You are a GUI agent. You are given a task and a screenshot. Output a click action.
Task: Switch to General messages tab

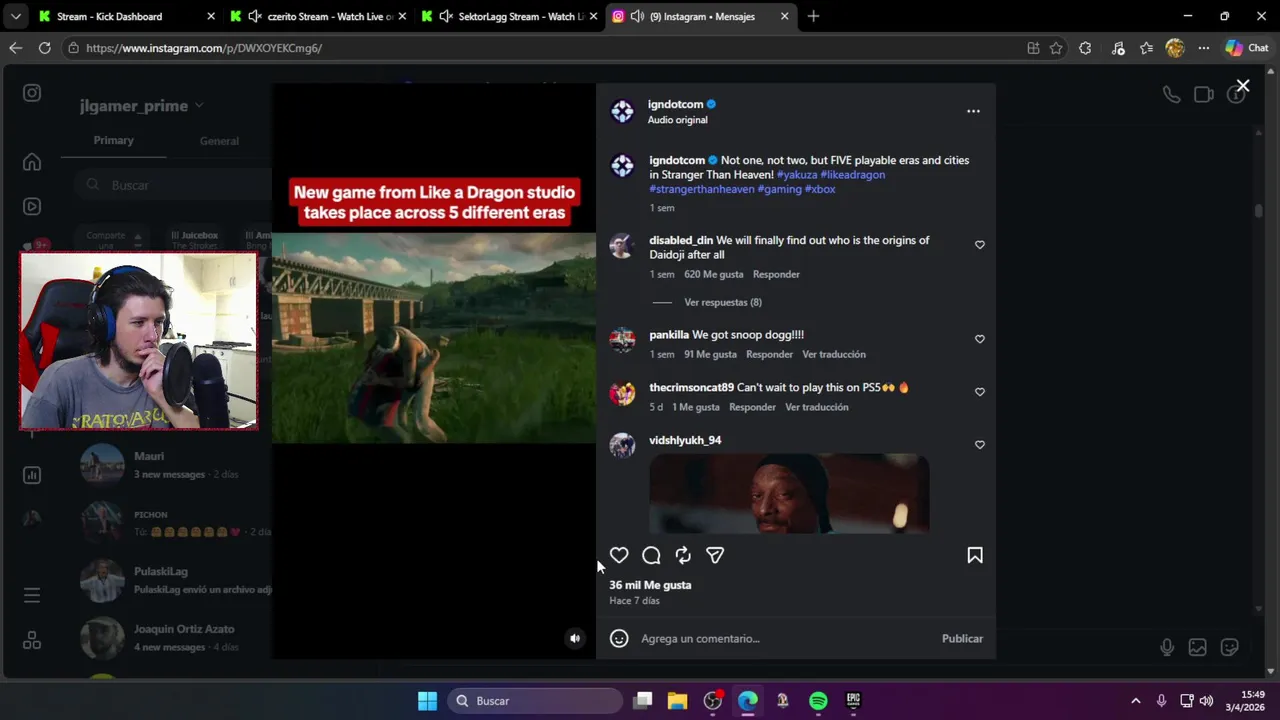click(x=219, y=141)
